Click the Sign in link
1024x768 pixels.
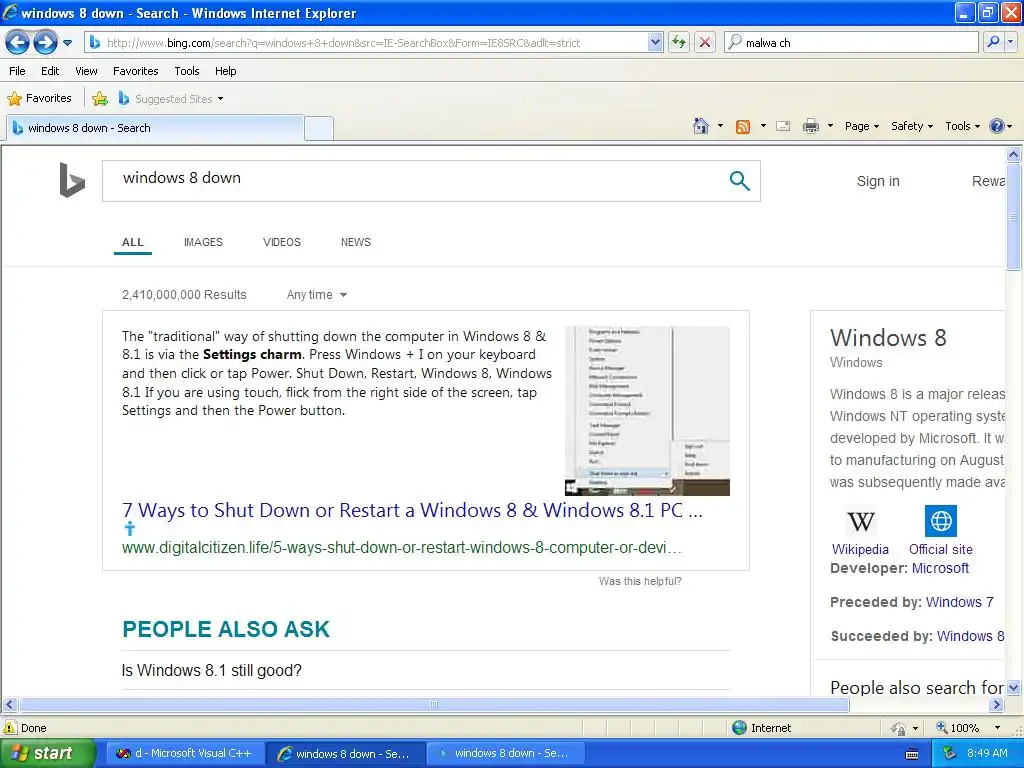(x=878, y=182)
